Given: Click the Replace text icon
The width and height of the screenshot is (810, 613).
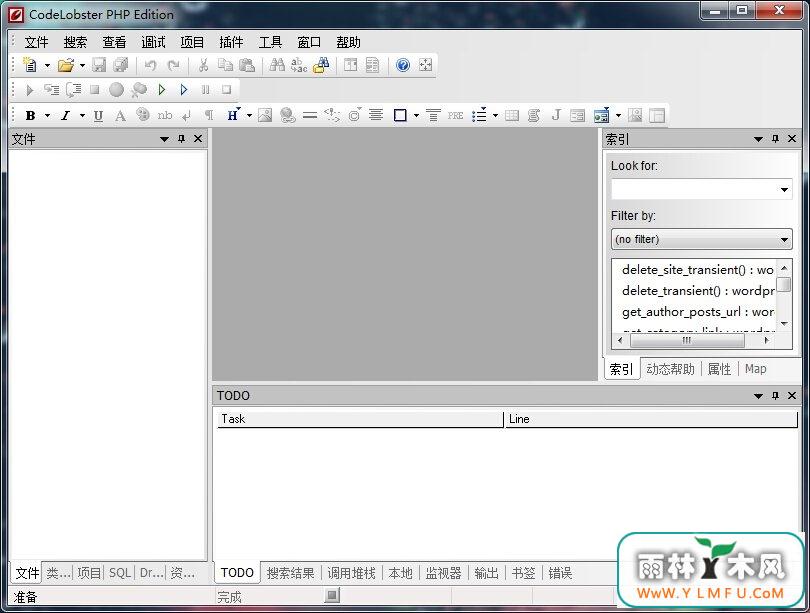Looking at the screenshot, I should click(x=299, y=65).
